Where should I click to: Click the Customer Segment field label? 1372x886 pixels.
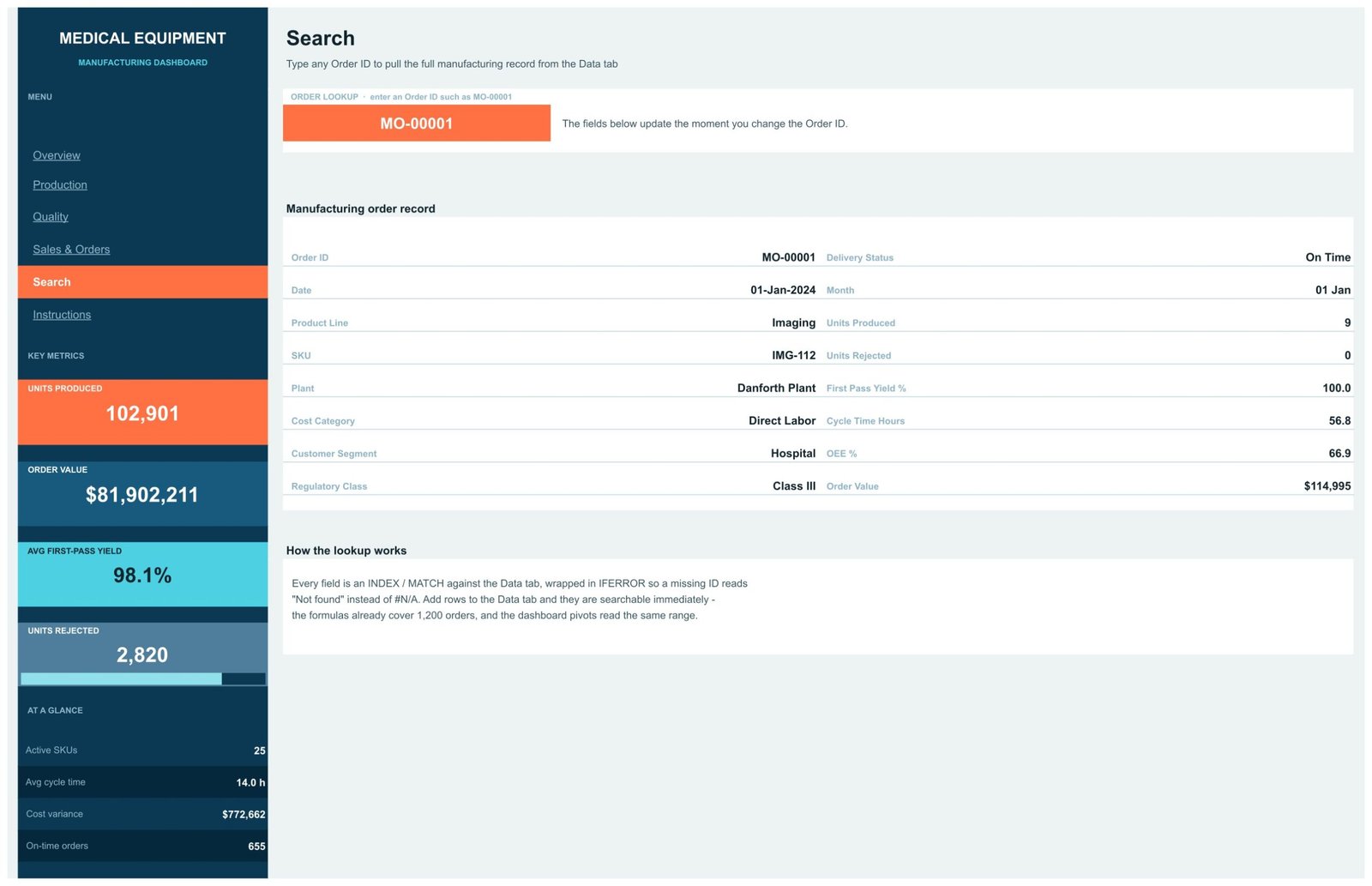pyautogui.click(x=334, y=454)
